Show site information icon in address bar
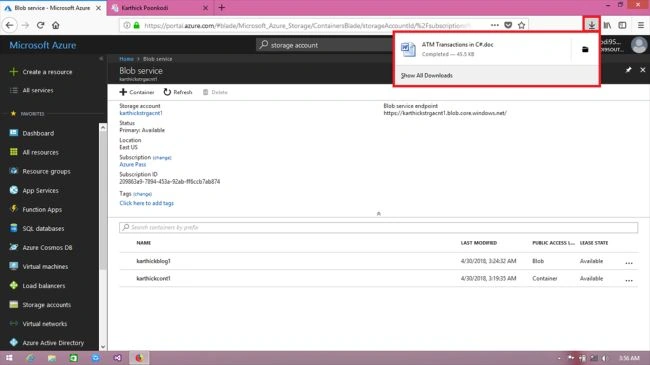Image resolution: width=650 pixels, height=365 pixels. click(127, 25)
